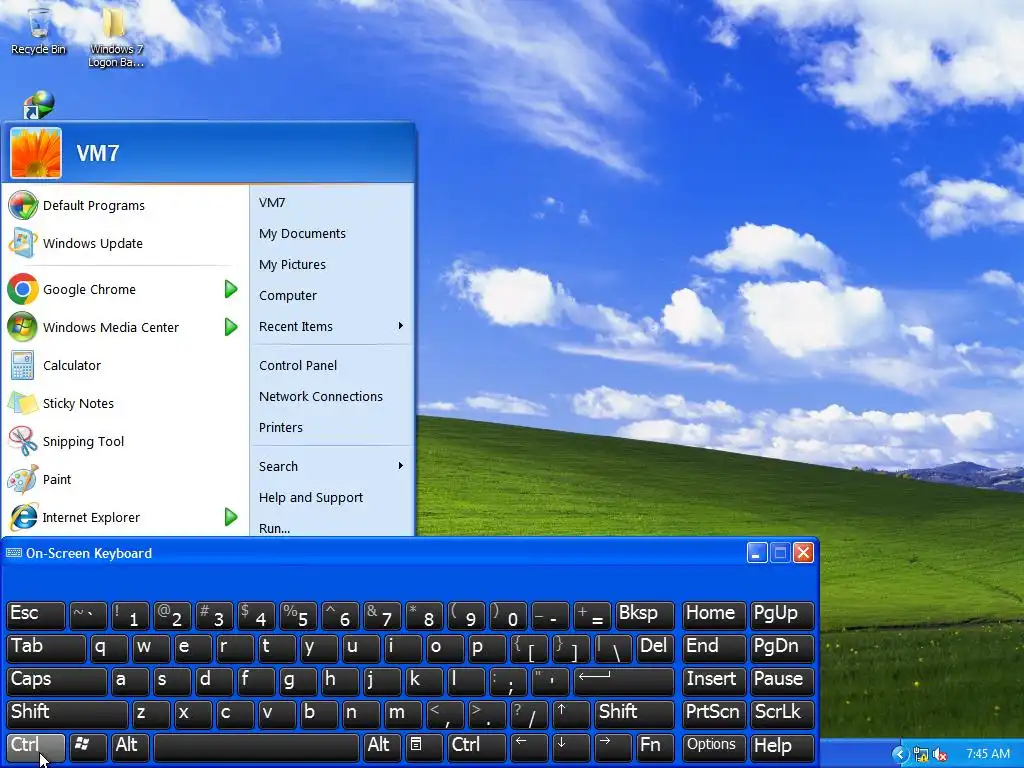
Task: Click the PgDn key on the keyboard
Action: (x=782, y=647)
